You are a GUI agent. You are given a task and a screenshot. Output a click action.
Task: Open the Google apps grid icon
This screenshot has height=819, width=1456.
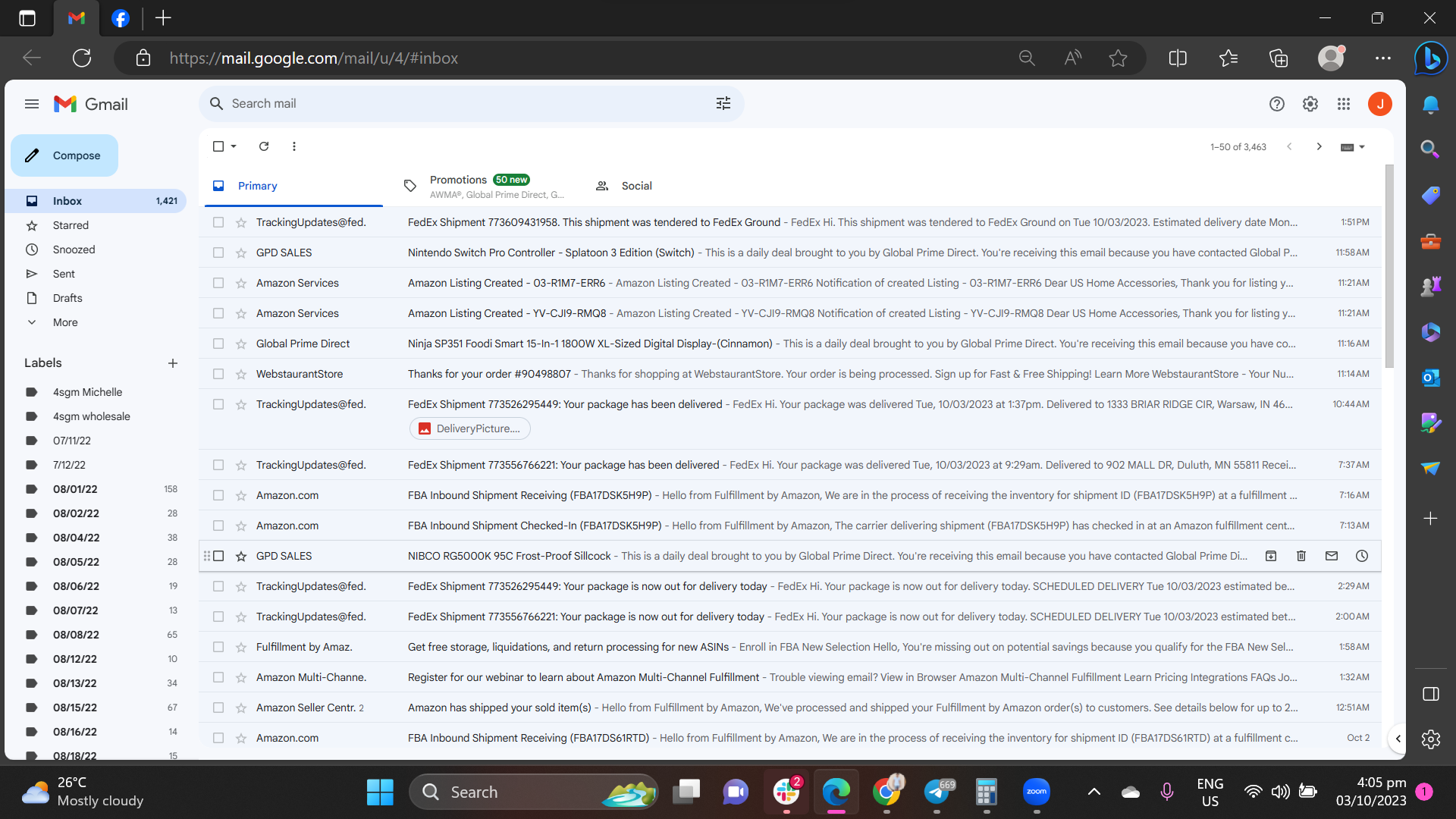coord(1344,104)
